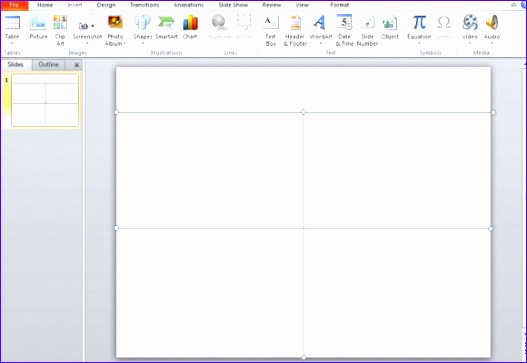Insert a SmartArt graphic
527x363 pixels.
pyautogui.click(x=166, y=28)
